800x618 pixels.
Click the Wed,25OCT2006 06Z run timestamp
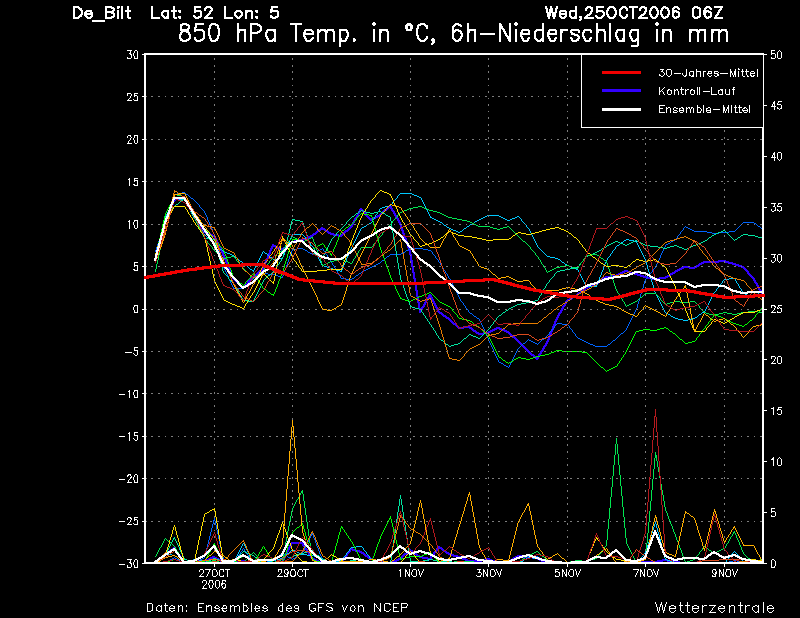click(x=634, y=12)
